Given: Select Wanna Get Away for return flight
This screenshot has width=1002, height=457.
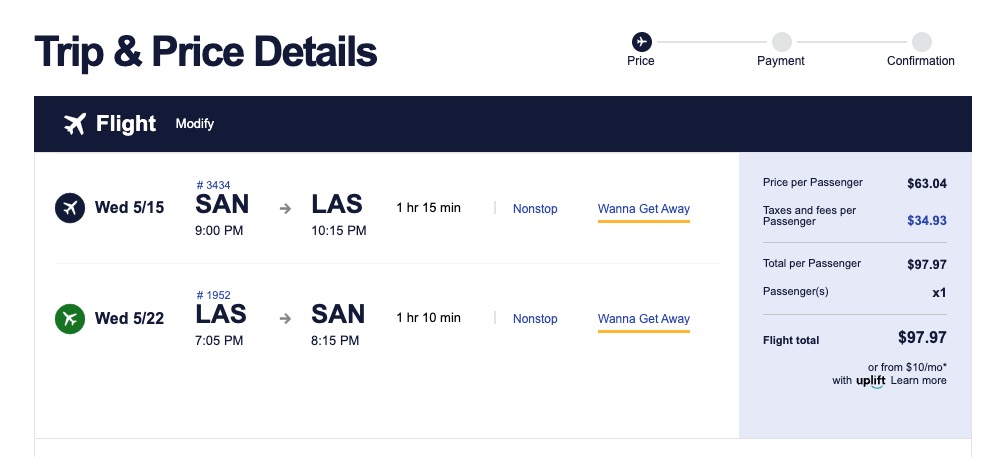Looking at the screenshot, I should [644, 319].
